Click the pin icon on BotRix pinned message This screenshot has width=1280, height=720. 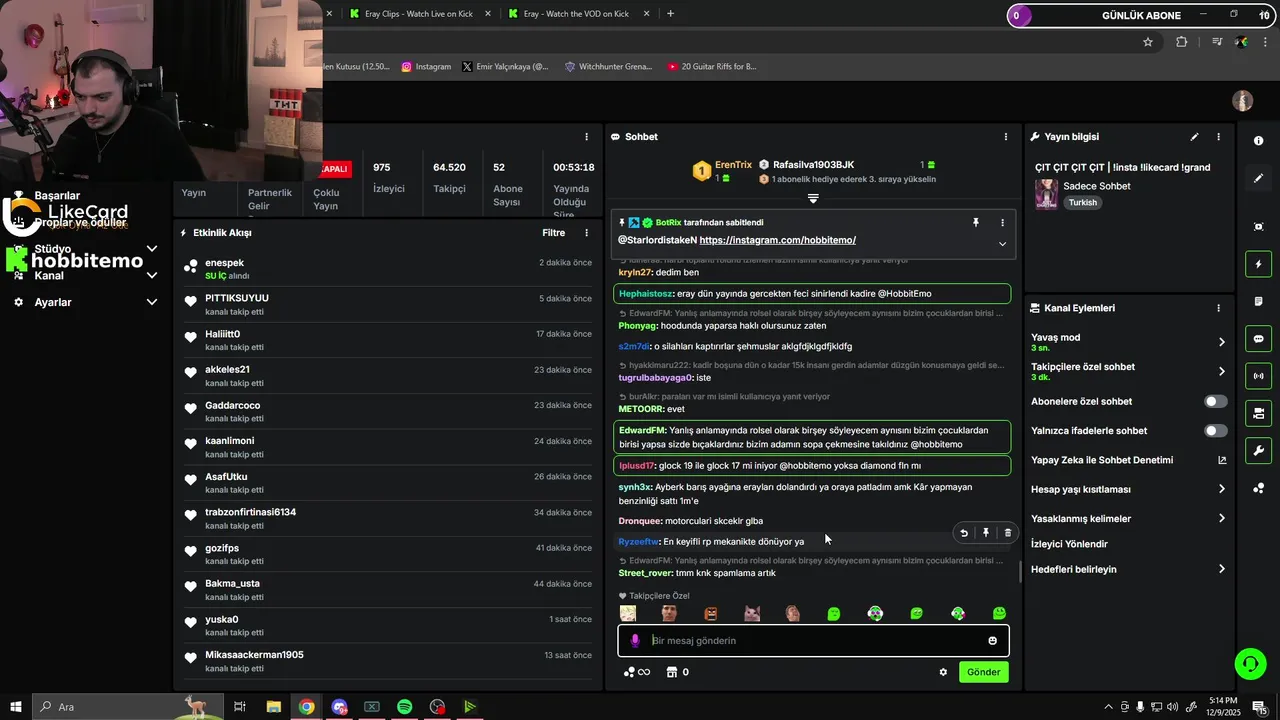976,223
